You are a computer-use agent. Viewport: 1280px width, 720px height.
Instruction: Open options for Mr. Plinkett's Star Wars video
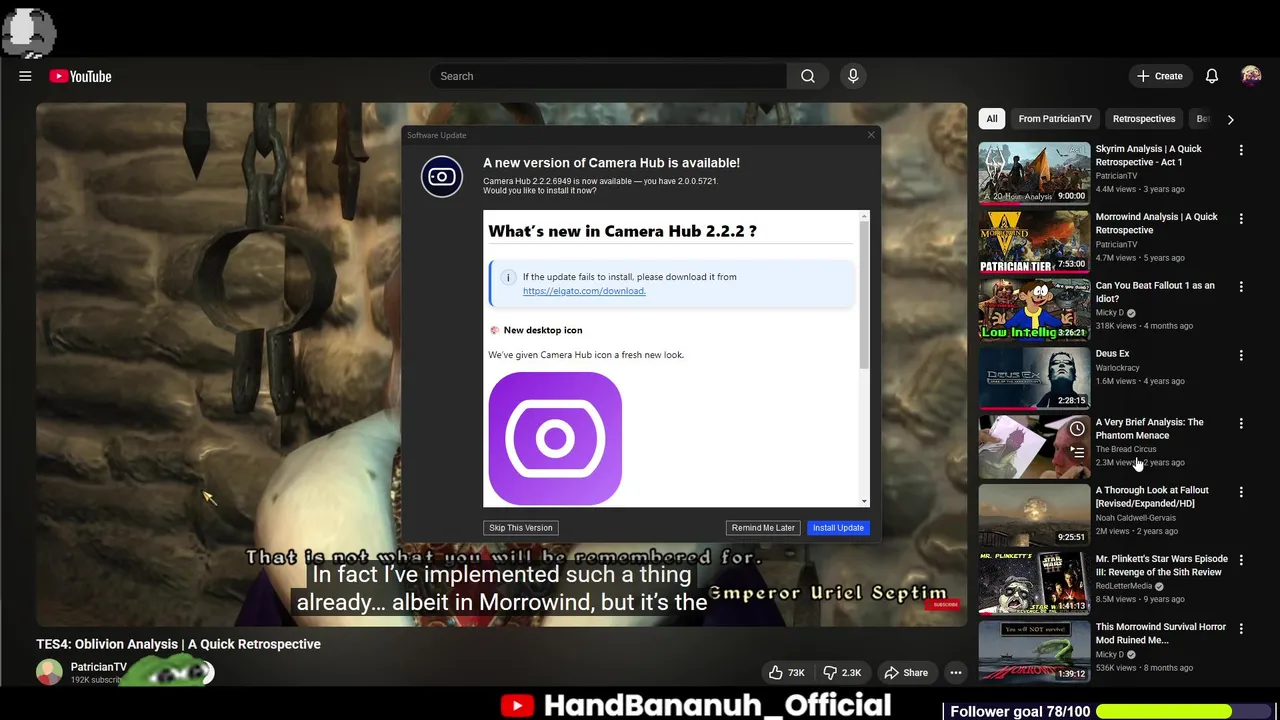1241,561
